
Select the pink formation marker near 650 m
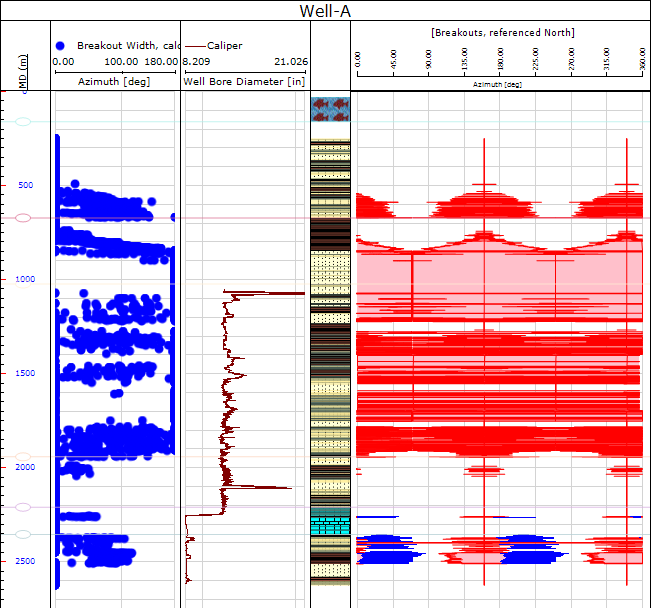pyautogui.click(x=24, y=217)
